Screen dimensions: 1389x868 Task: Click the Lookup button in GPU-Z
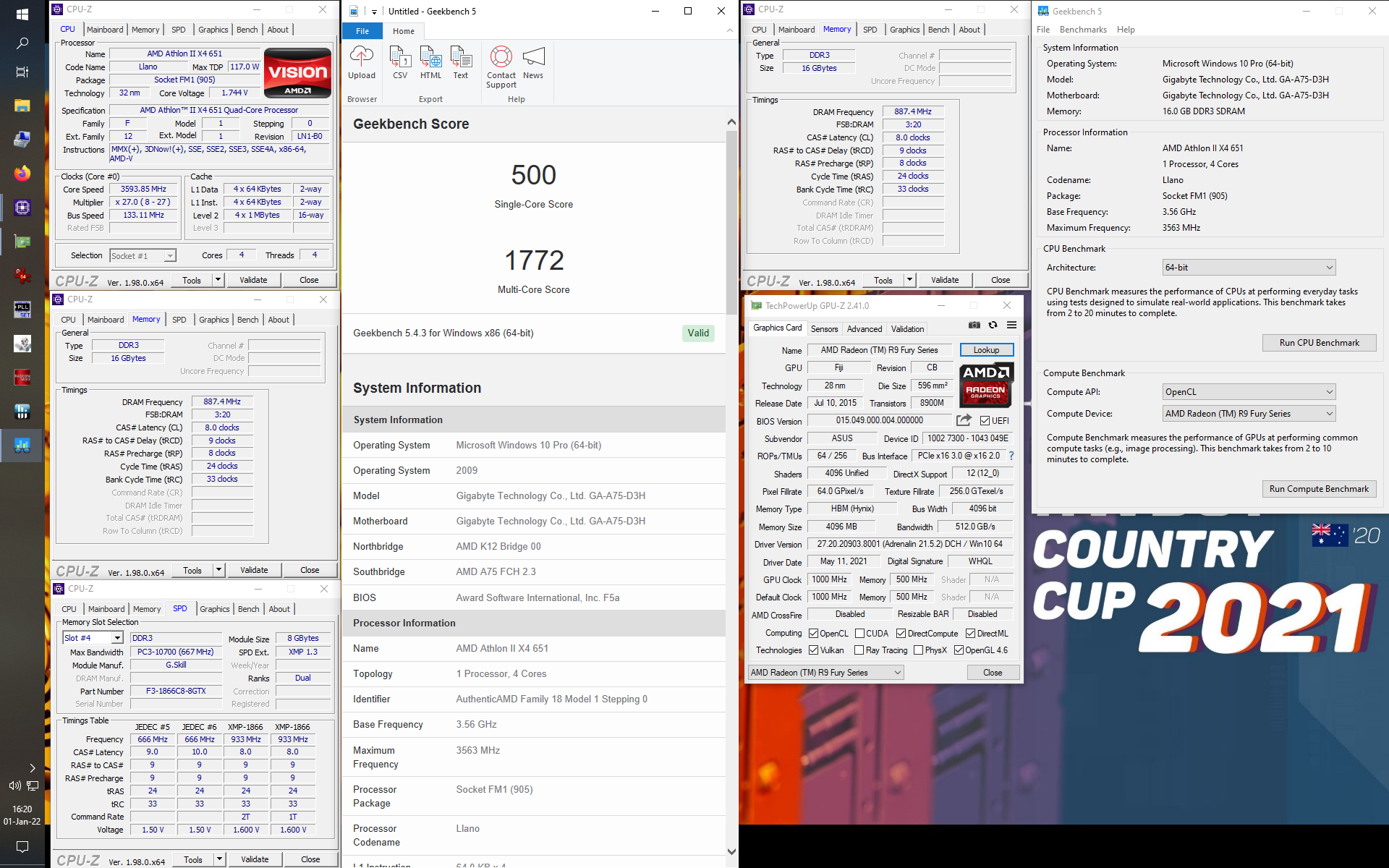986,350
